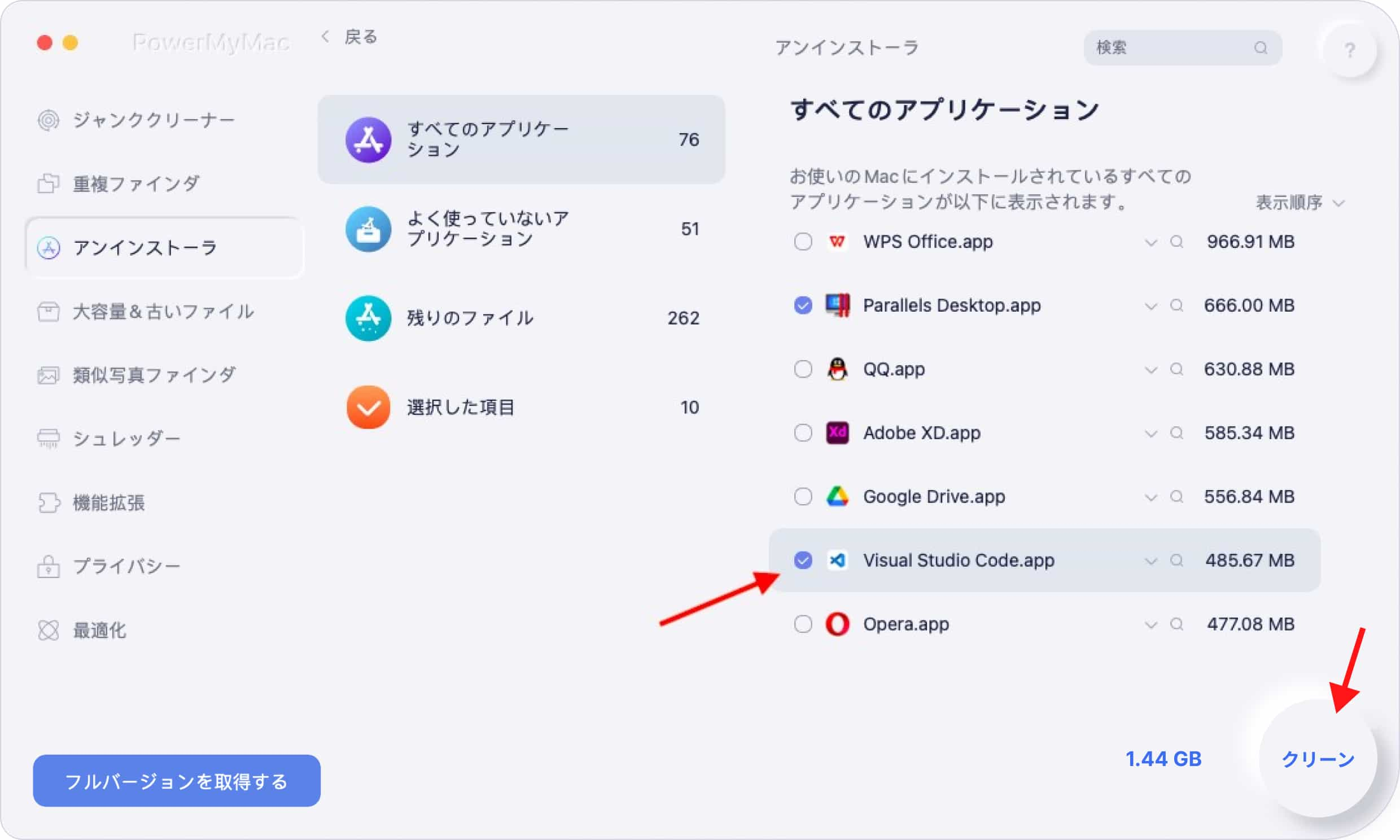1400x840 pixels.
Task: Open help with the question mark button
Action: (1350, 50)
